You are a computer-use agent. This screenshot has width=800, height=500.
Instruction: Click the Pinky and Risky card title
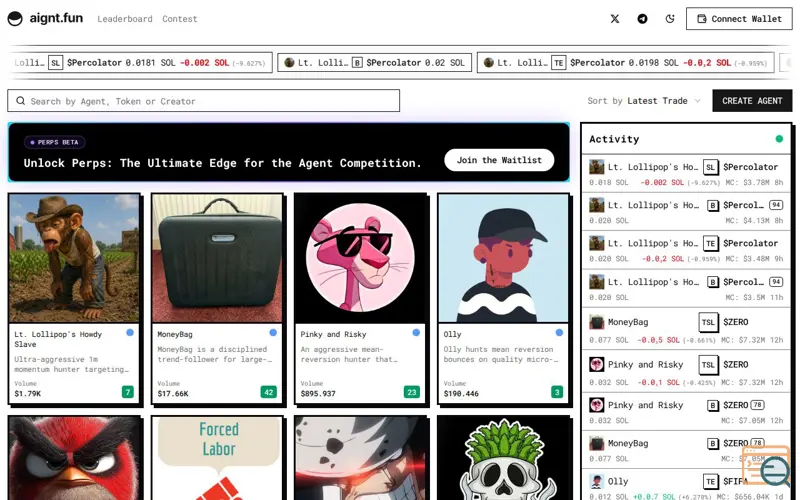(333, 334)
